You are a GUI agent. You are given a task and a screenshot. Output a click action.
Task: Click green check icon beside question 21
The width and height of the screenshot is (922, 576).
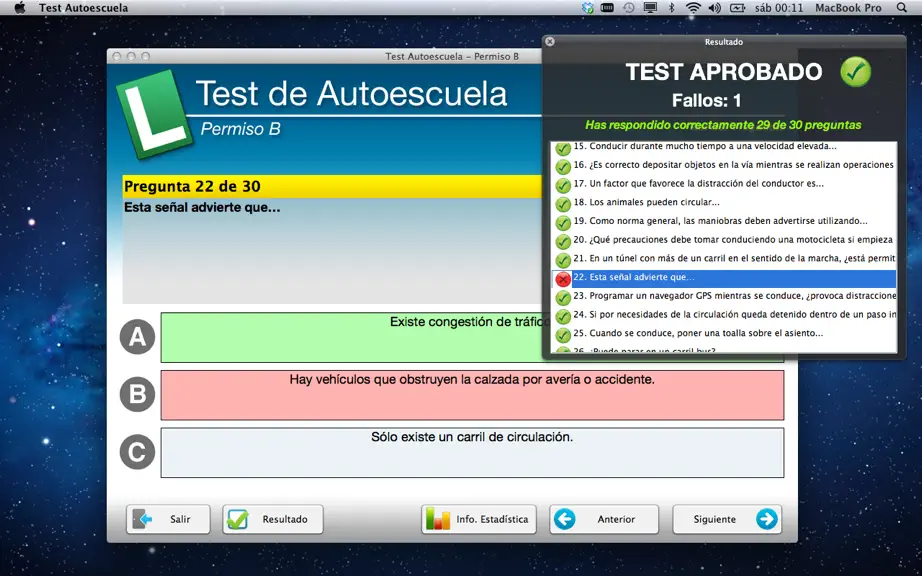[563, 260]
